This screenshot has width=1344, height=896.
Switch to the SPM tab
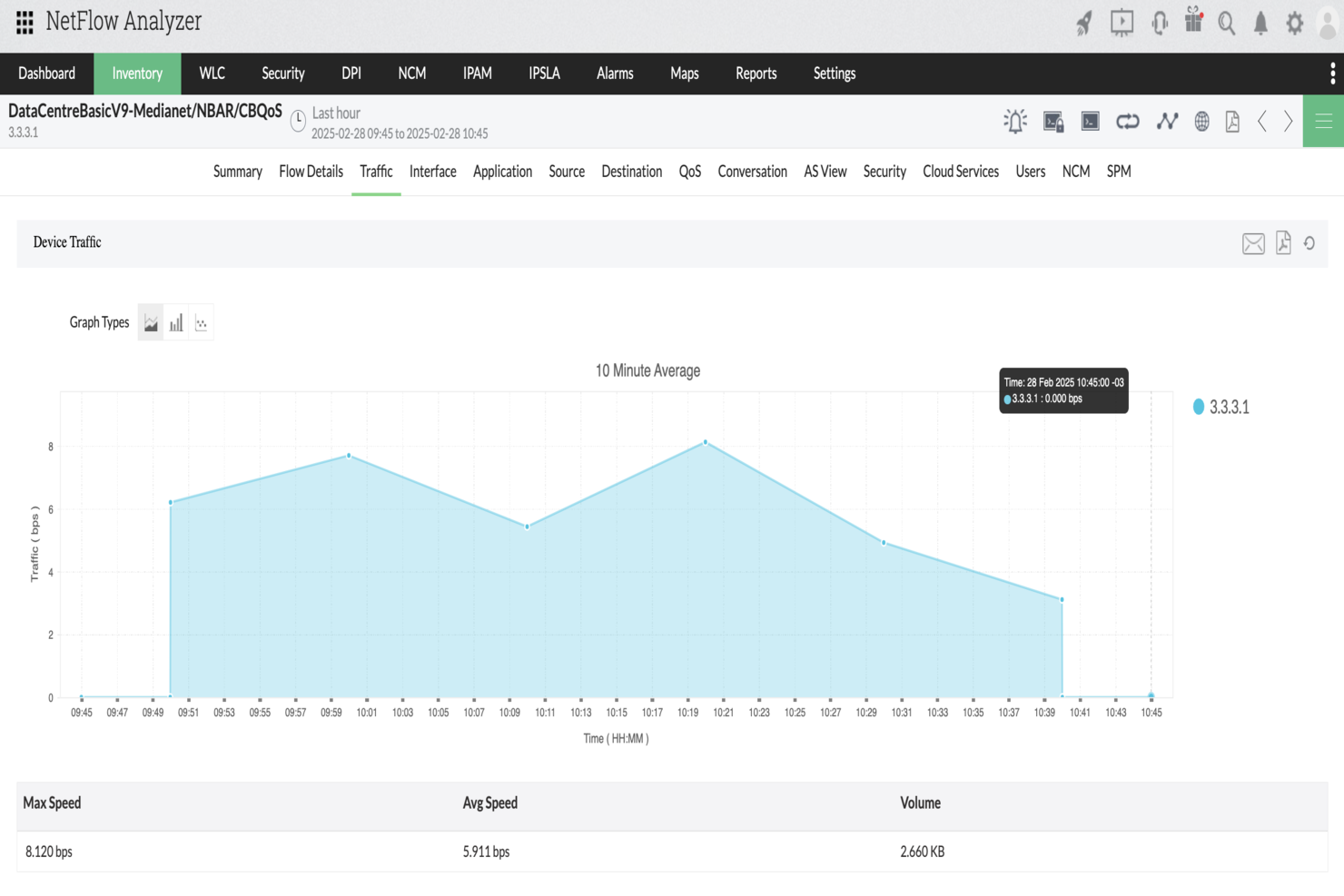coord(1119,172)
